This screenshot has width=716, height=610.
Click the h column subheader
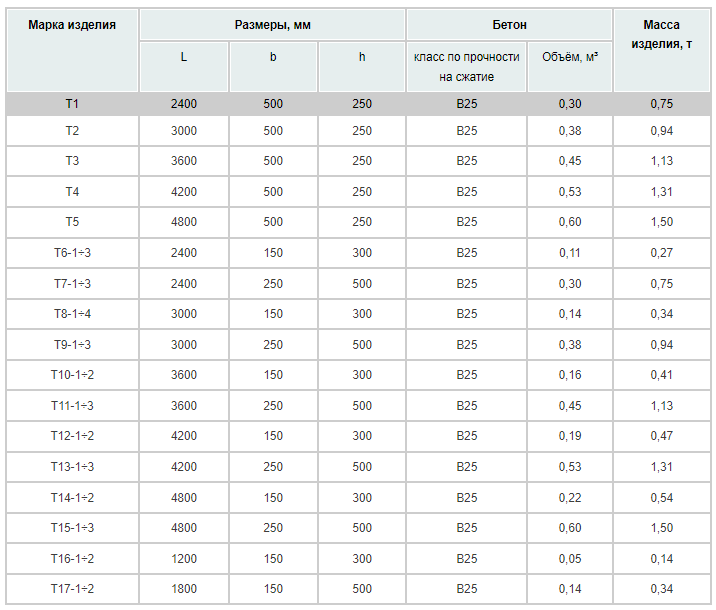click(362, 57)
